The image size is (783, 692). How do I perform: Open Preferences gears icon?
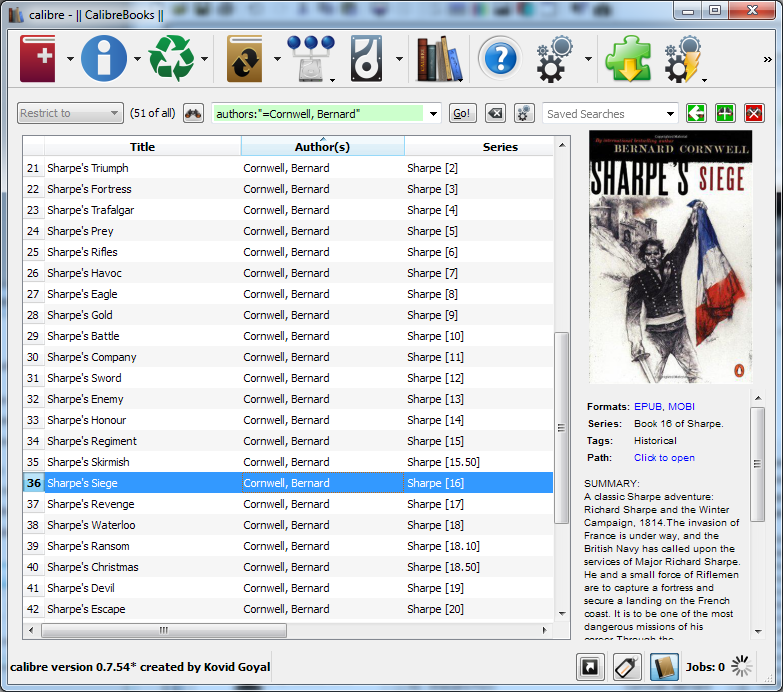coord(554,58)
